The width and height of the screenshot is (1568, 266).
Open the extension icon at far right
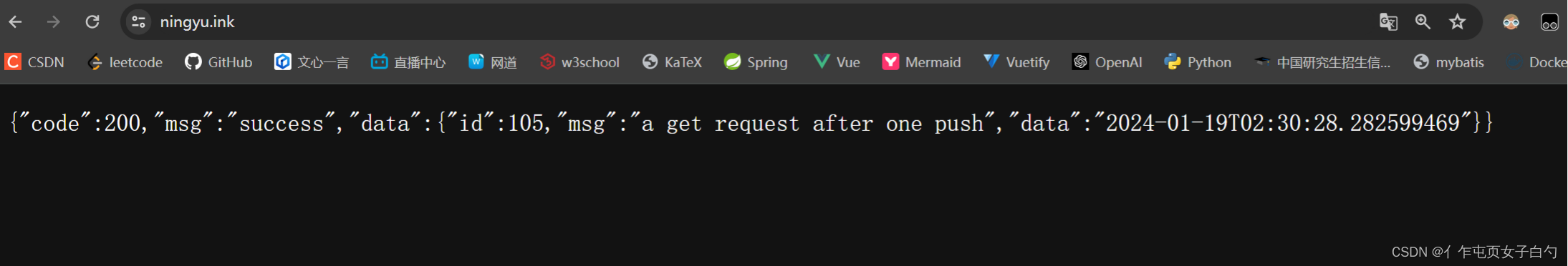(1549, 22)
